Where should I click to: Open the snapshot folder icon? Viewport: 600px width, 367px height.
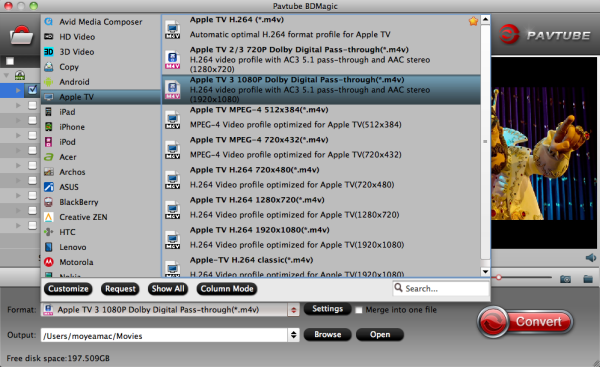[x=588, y=279]
